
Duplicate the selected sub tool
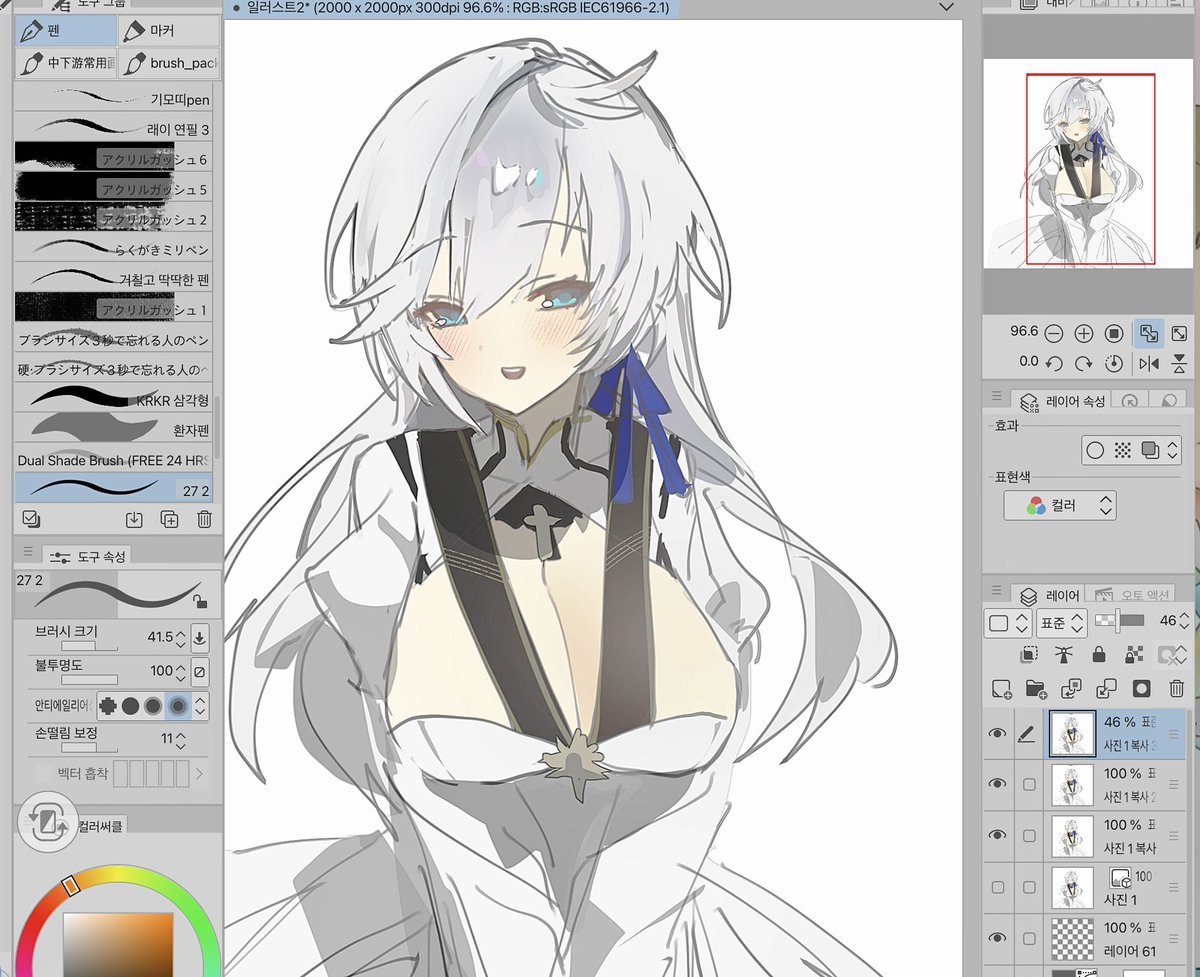pos(169,519)
